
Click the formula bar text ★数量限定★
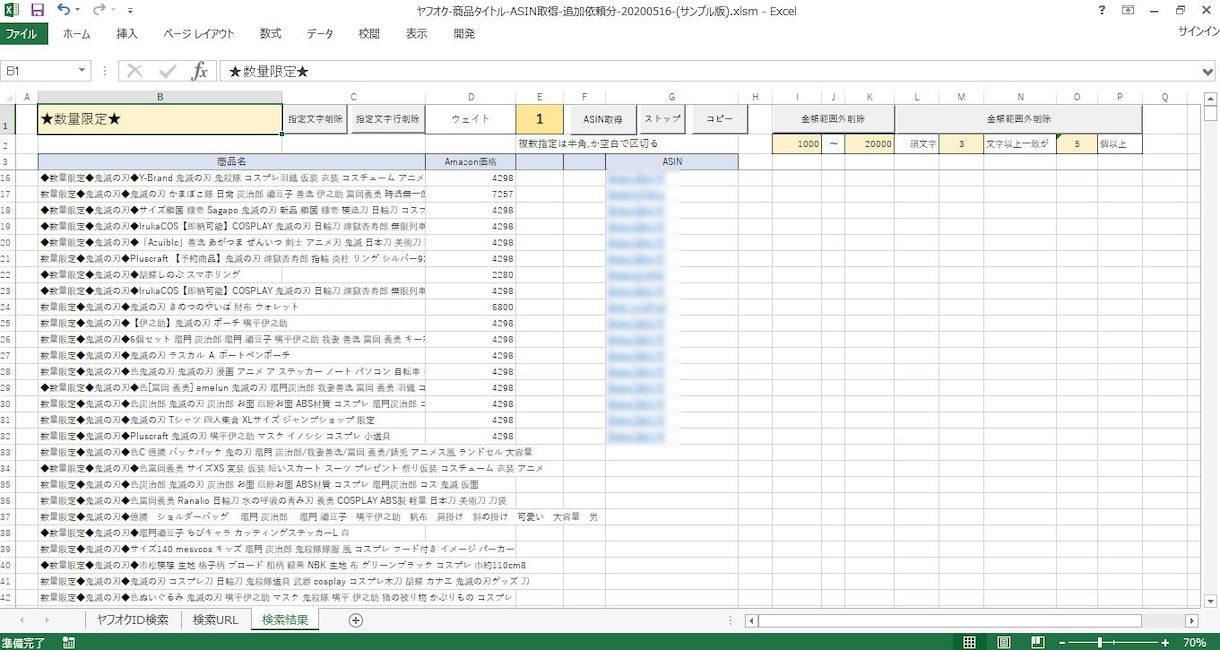point(269,71)
